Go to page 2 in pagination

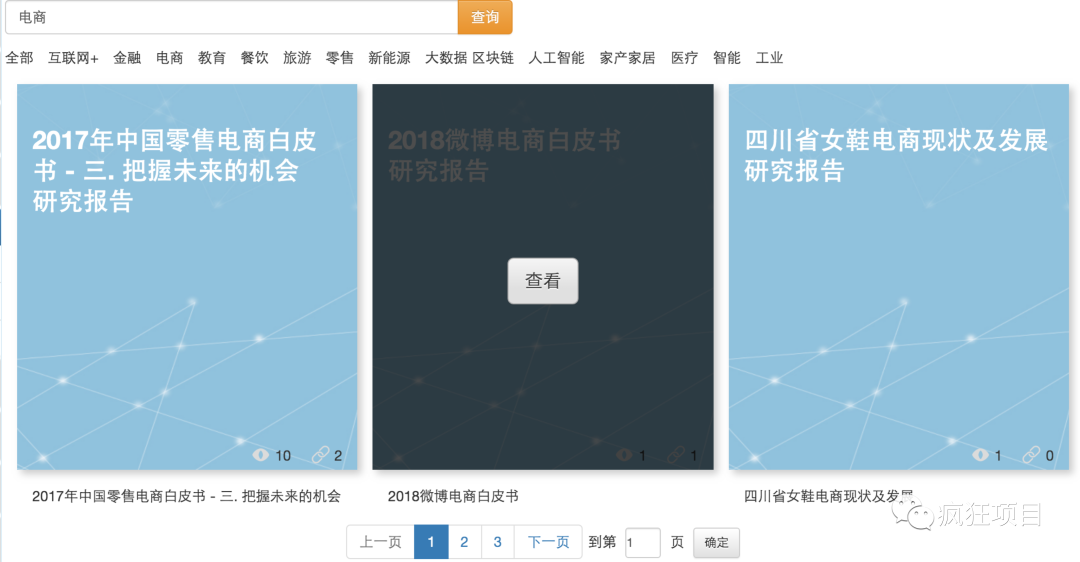[464, 542]
